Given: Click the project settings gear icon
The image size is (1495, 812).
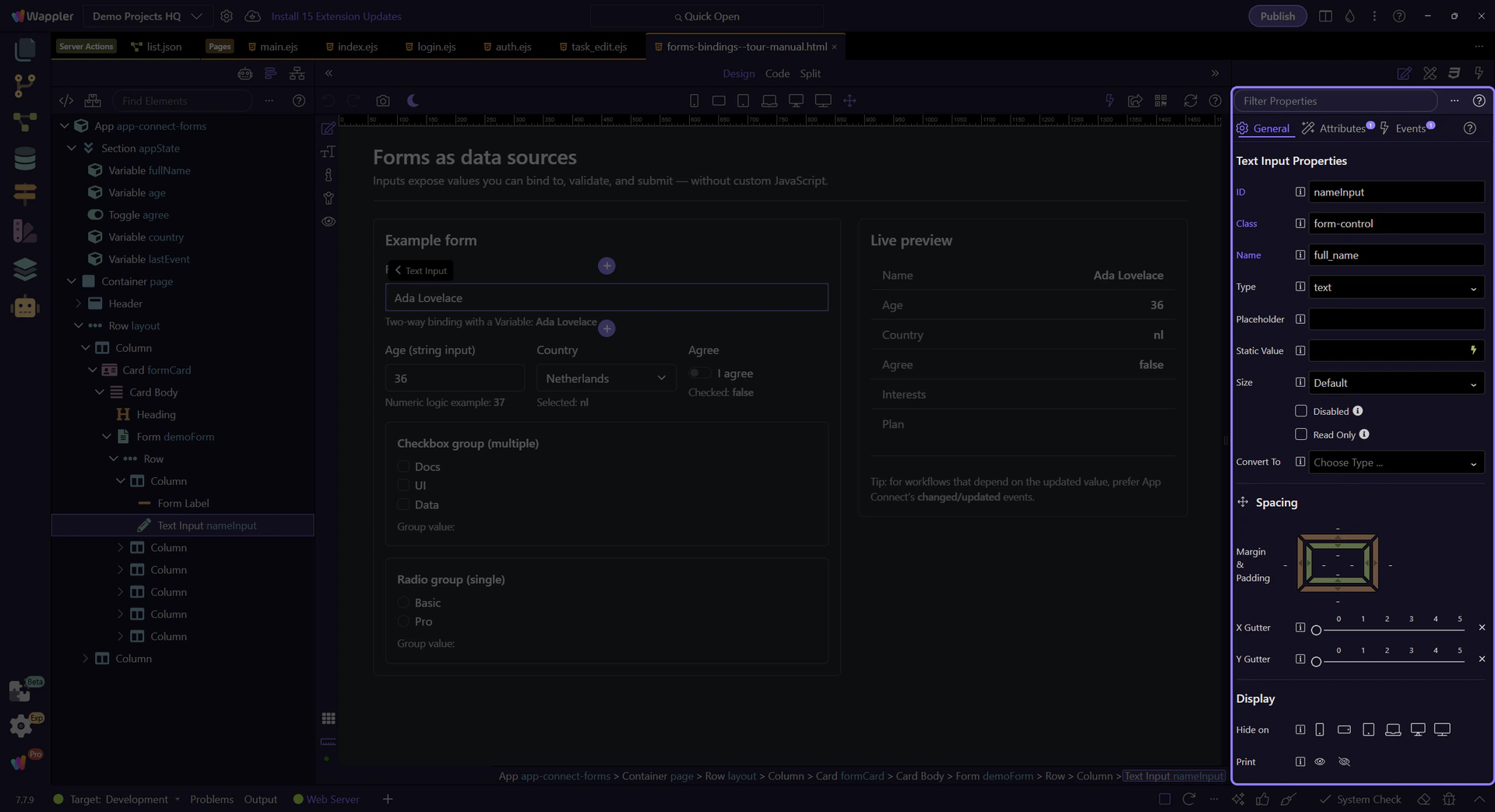Looking at the screenshot, I should pos(227,16).
